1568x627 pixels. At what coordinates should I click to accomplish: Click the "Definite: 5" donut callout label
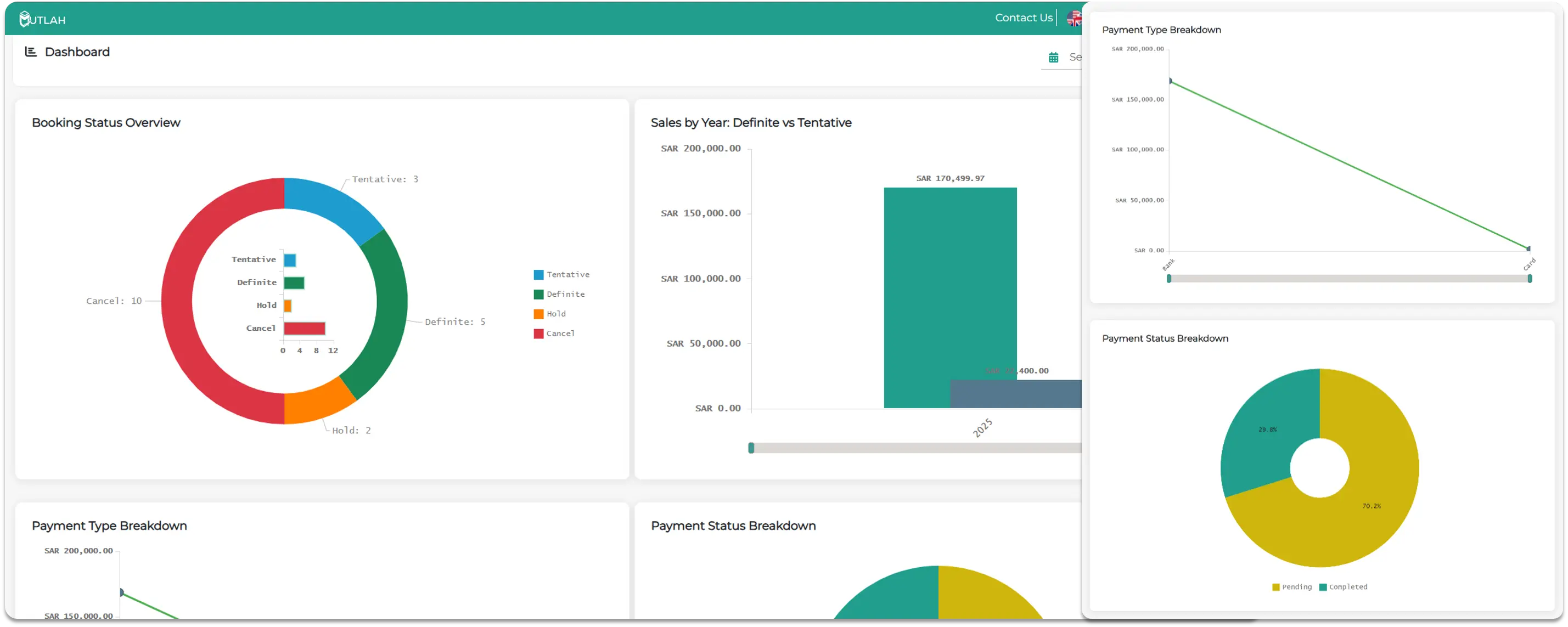(x=454, y=321)
